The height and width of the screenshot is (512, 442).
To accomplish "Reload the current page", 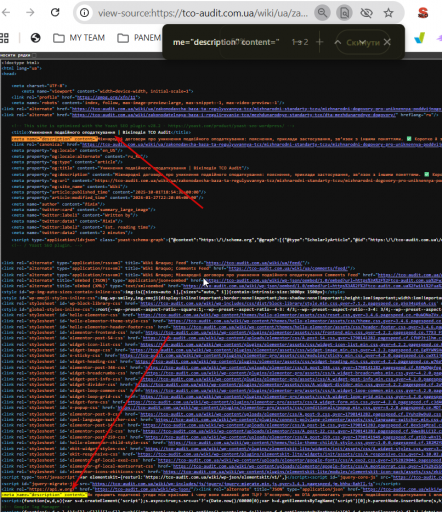I will click(x=55, y=13).
